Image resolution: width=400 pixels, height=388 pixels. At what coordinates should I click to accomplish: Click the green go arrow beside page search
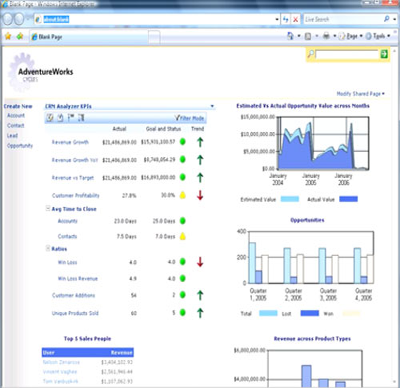(x=384, y=54)
